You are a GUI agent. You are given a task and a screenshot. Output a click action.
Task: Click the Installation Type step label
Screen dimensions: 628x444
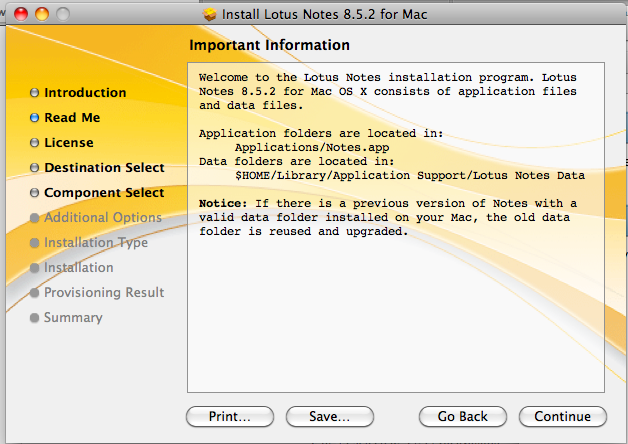pos(96,243)
